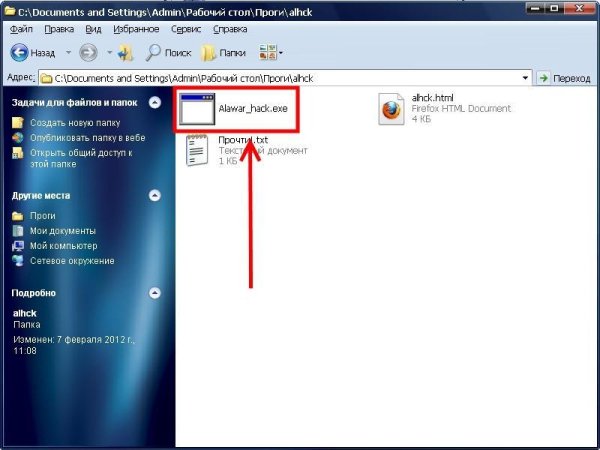
Task: Open Проги in Other Places
Action: coord(42,216)
